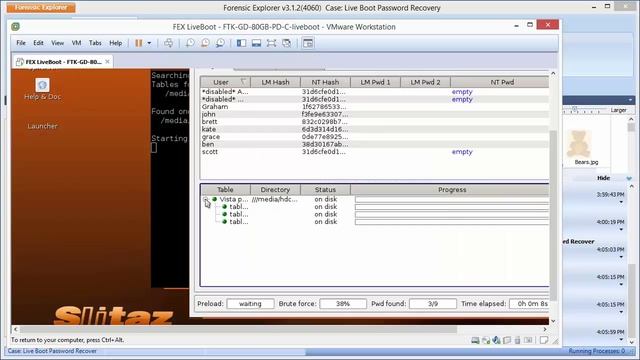Click the Table column header
This screenshot has width=640, height=360.
225,189
